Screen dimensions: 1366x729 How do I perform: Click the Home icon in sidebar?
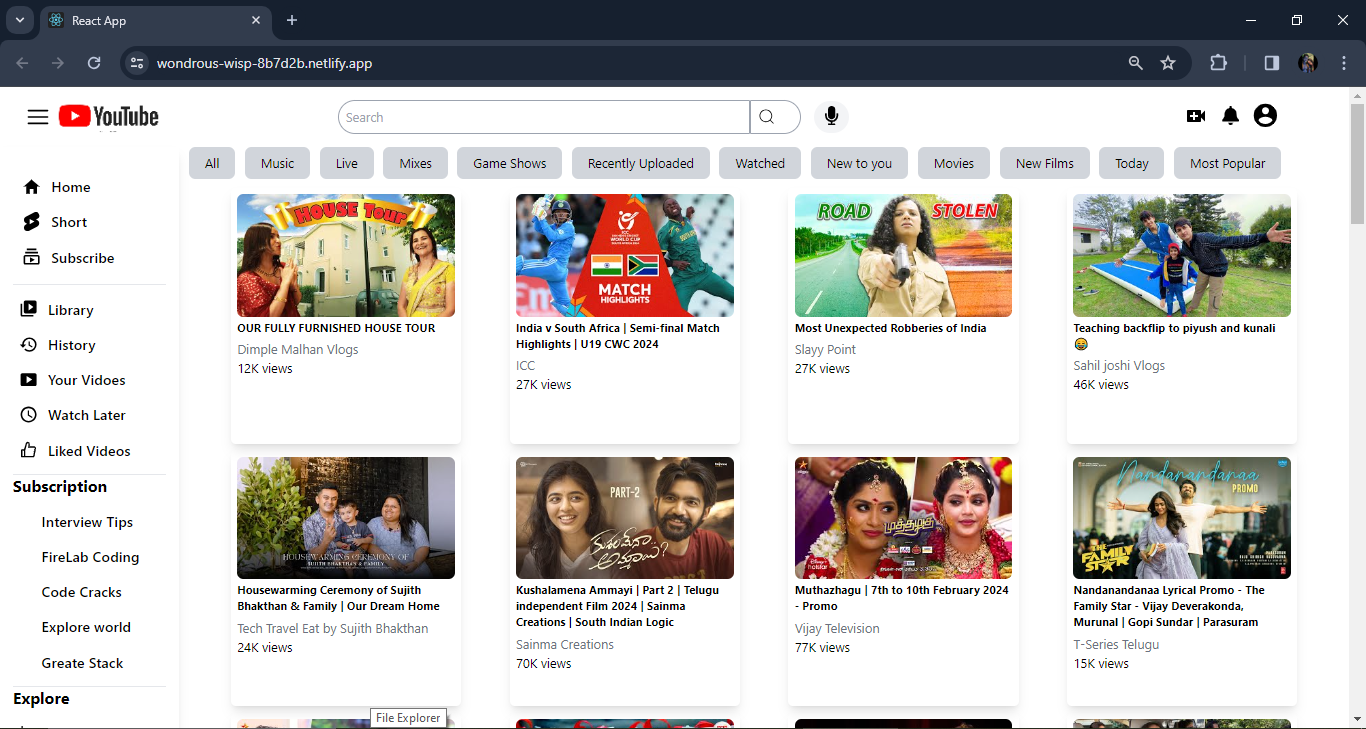[31, 187]
